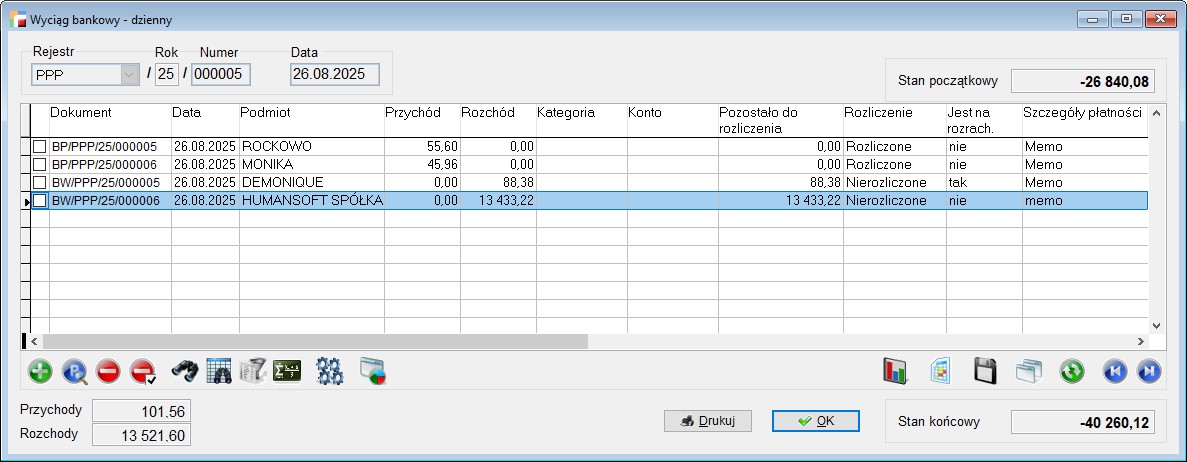Click the funnel filter icon
This screenshot has width=1187, height=462.
pyautogui.click(x=253, y=372)
